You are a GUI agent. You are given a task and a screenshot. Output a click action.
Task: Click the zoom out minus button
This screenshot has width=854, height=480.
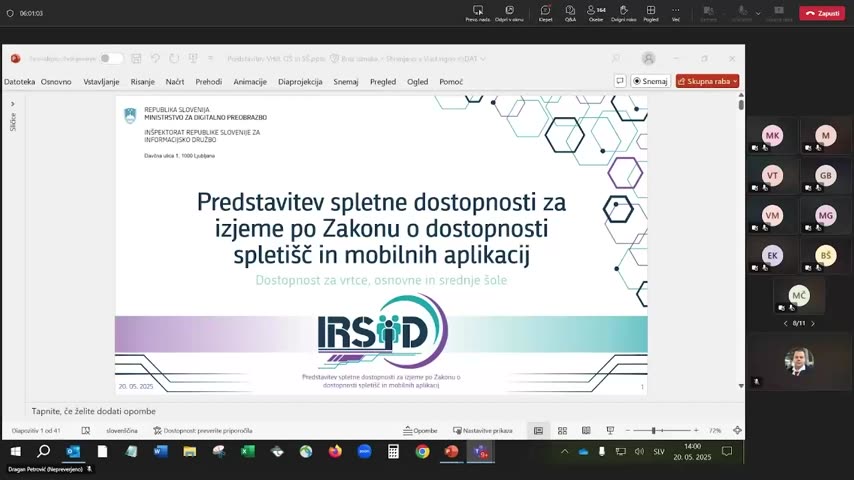point(628,430)
